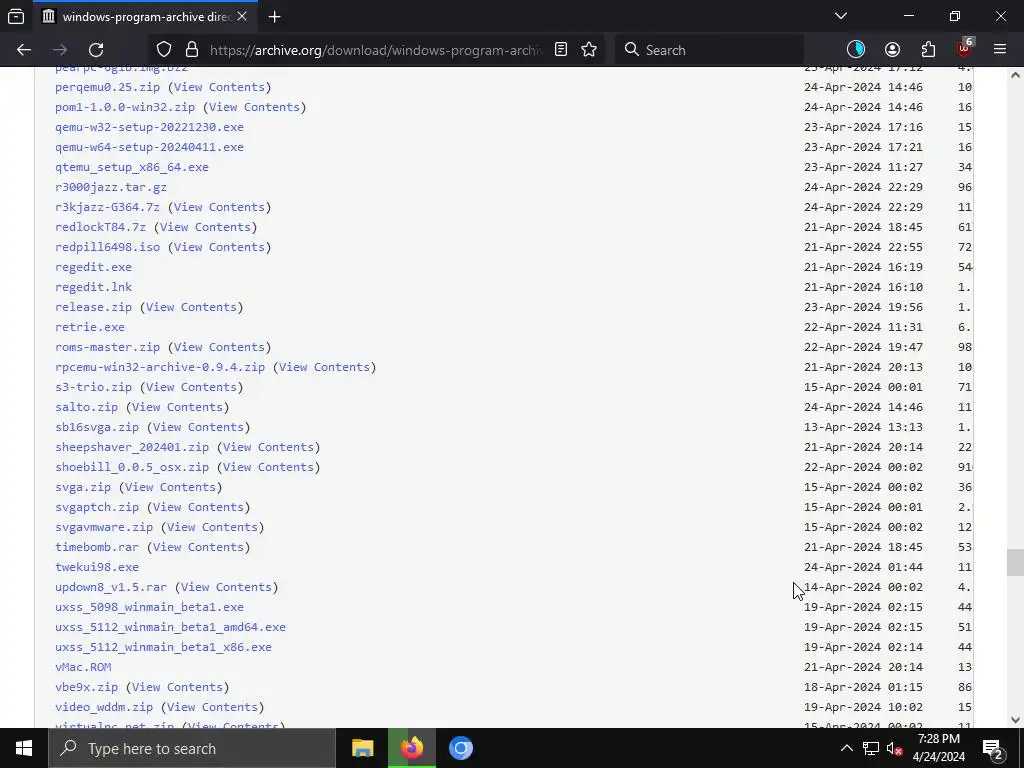Open the notification center icon
This screenshot has width=1024, height=768.
point(993,748)
